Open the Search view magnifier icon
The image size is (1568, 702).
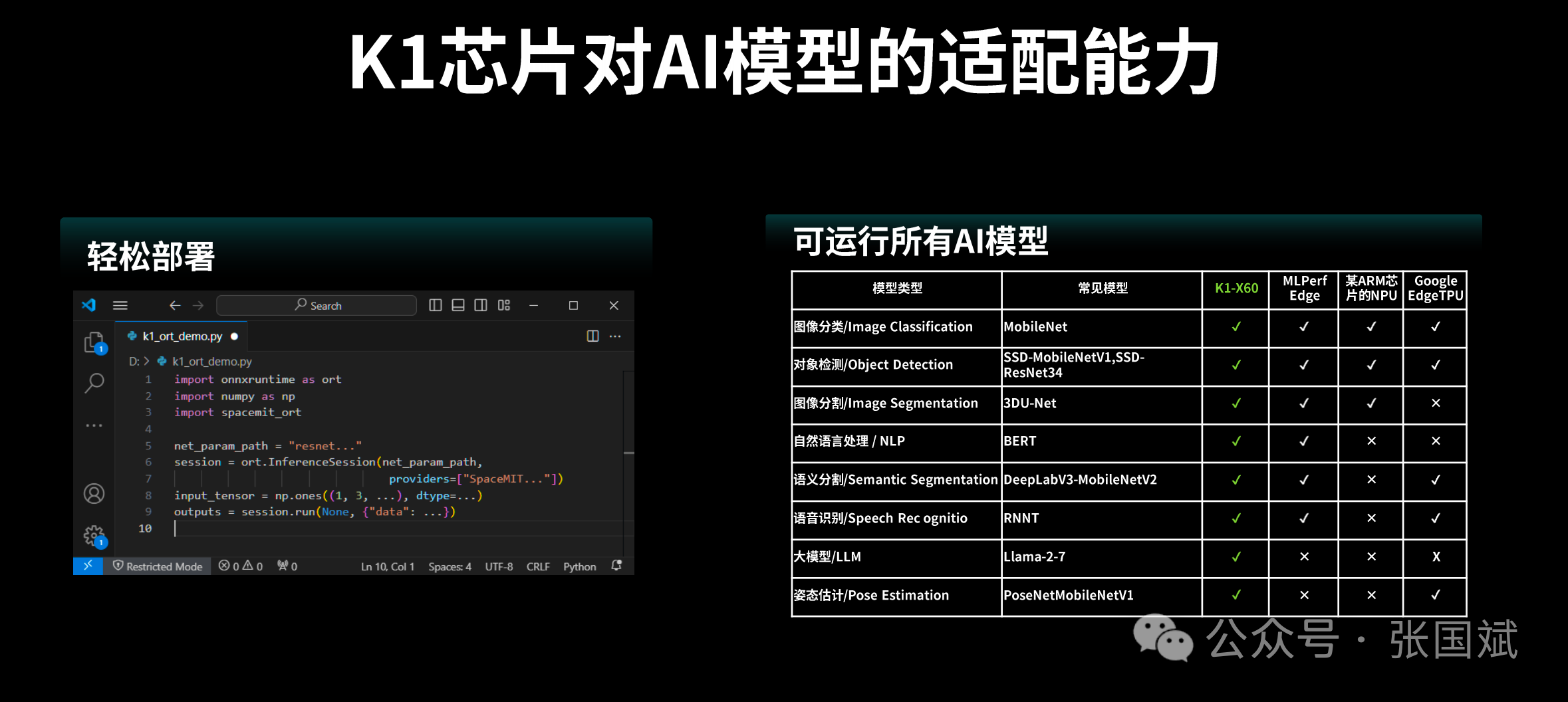pos(94,383)
